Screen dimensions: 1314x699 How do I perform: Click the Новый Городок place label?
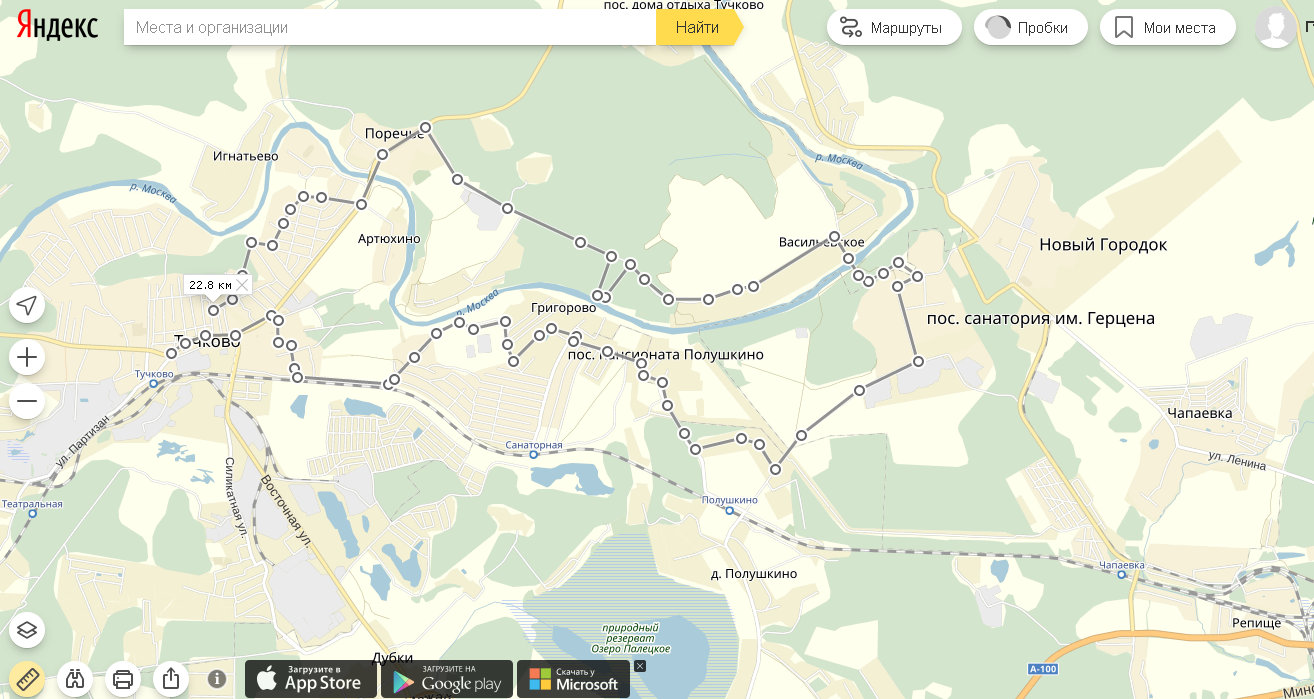point(1103,245)
